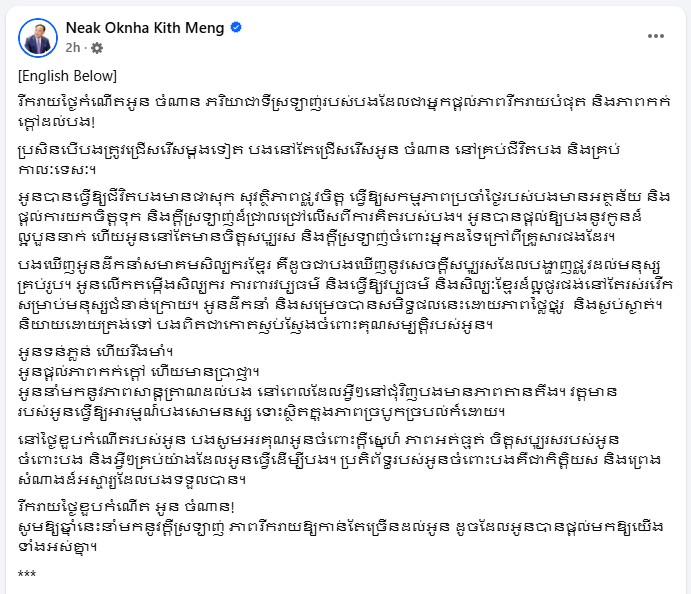Open the Neak Oknha Kith Meng profile link
This screenshot has height=594, width=691.
point(143,28)
